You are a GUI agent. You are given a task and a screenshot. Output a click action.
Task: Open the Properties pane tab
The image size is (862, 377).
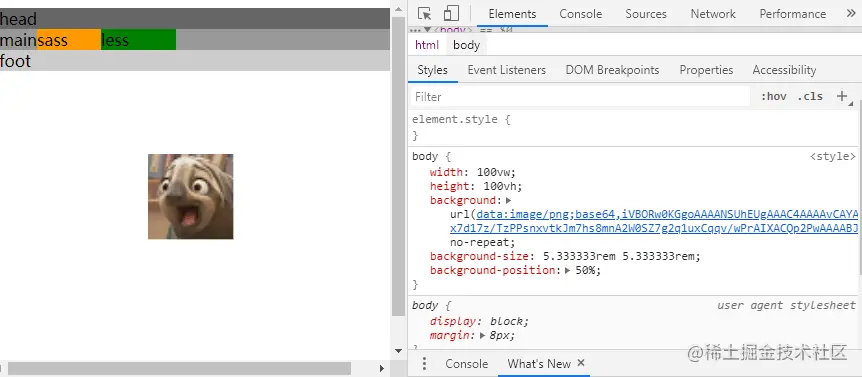[x=706, y=70]
